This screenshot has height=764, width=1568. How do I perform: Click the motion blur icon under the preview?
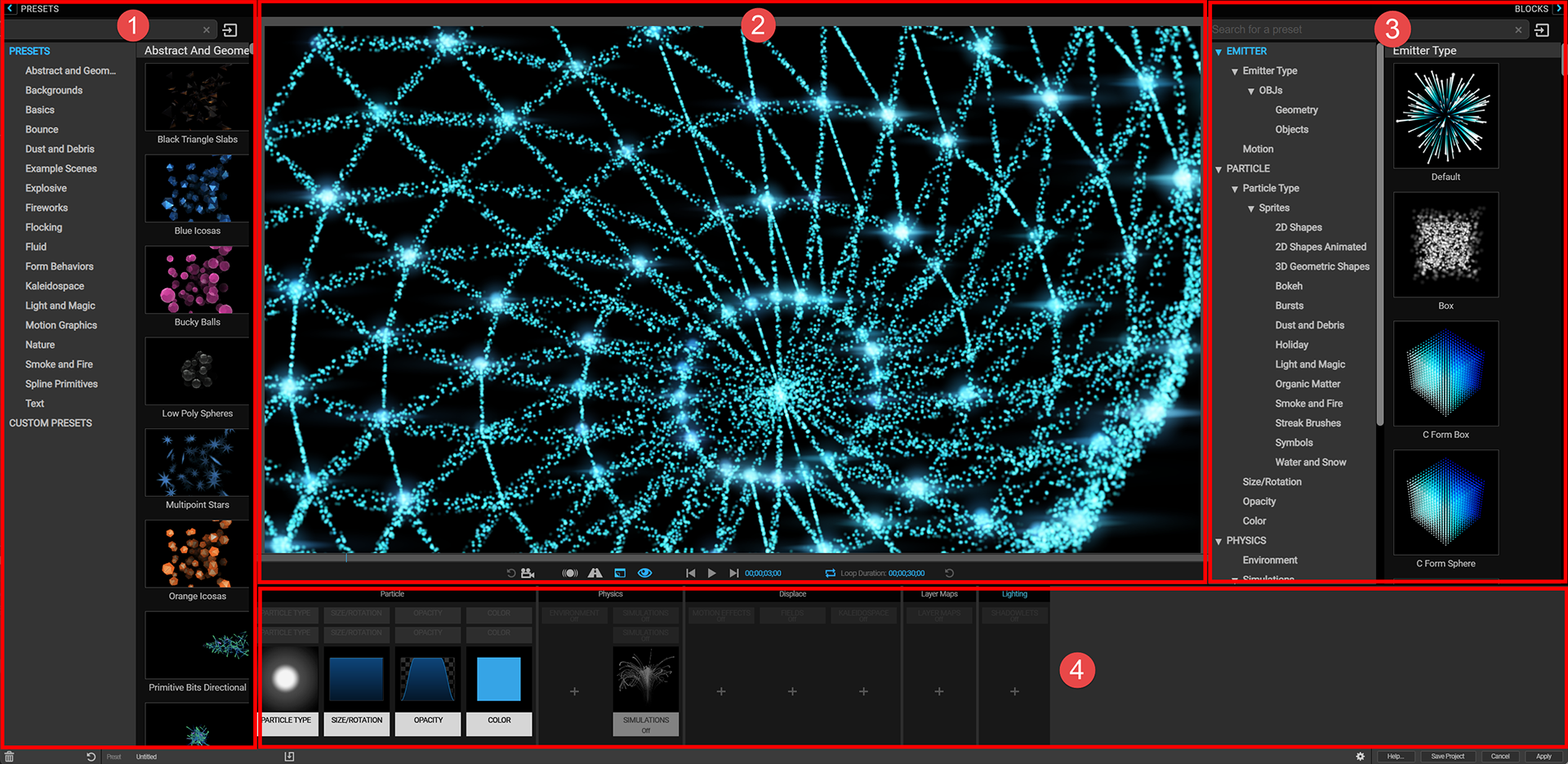[x=570, y=574]
